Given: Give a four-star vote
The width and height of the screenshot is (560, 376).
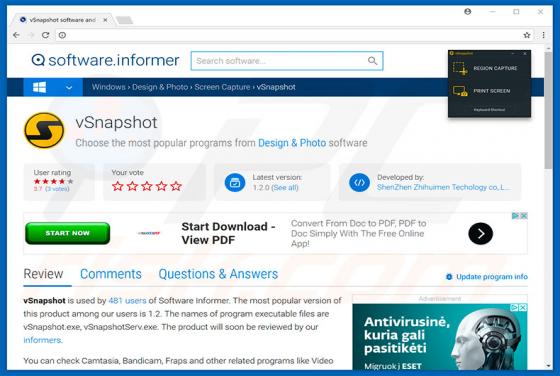Looking at the screenshot, I should tap(161, 186).
